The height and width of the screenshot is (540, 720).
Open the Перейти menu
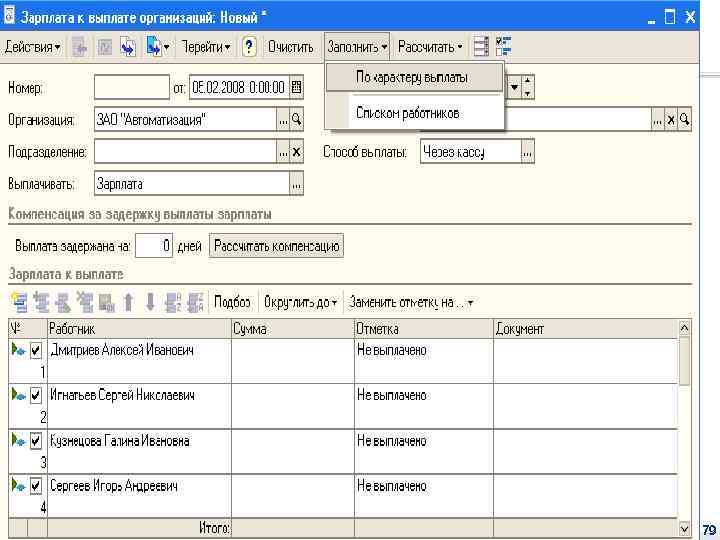point(206,47)
